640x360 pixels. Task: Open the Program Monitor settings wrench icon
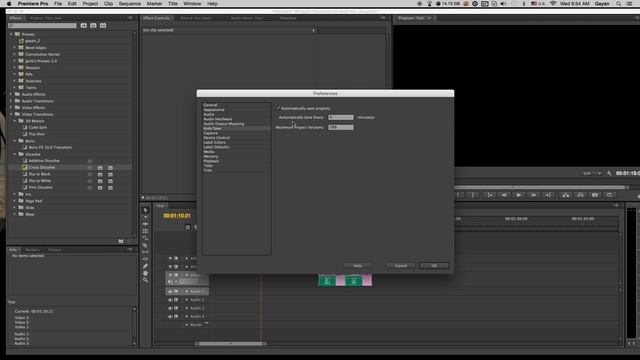[609, 173]
